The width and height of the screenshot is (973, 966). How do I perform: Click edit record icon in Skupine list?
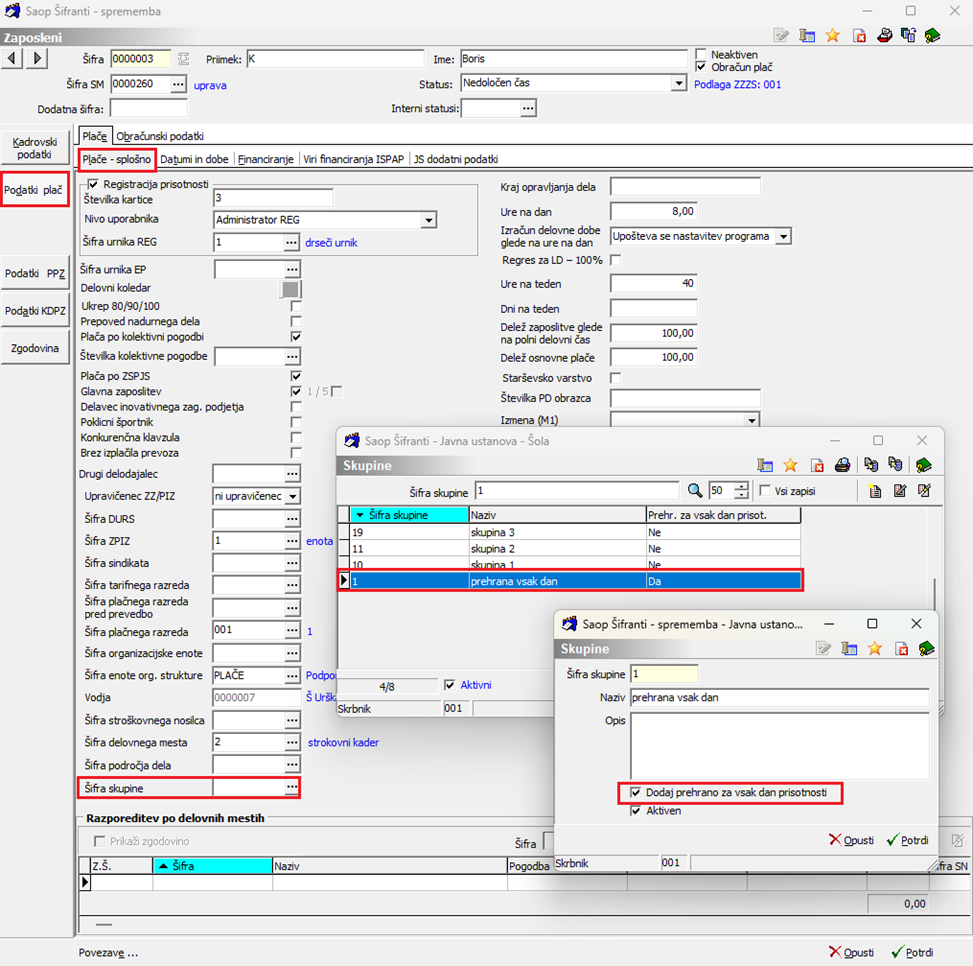900,491
